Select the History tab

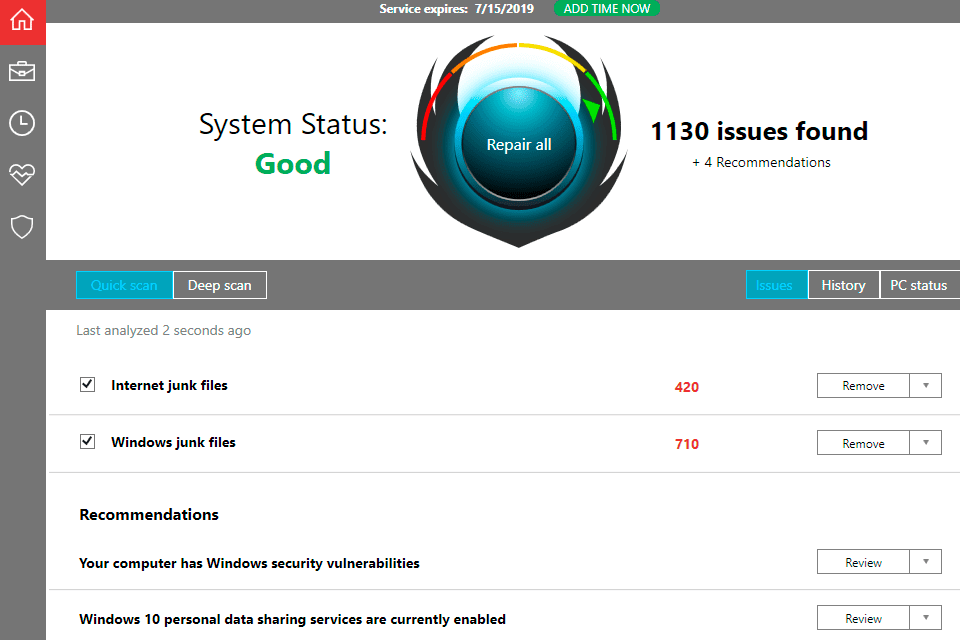844,285
